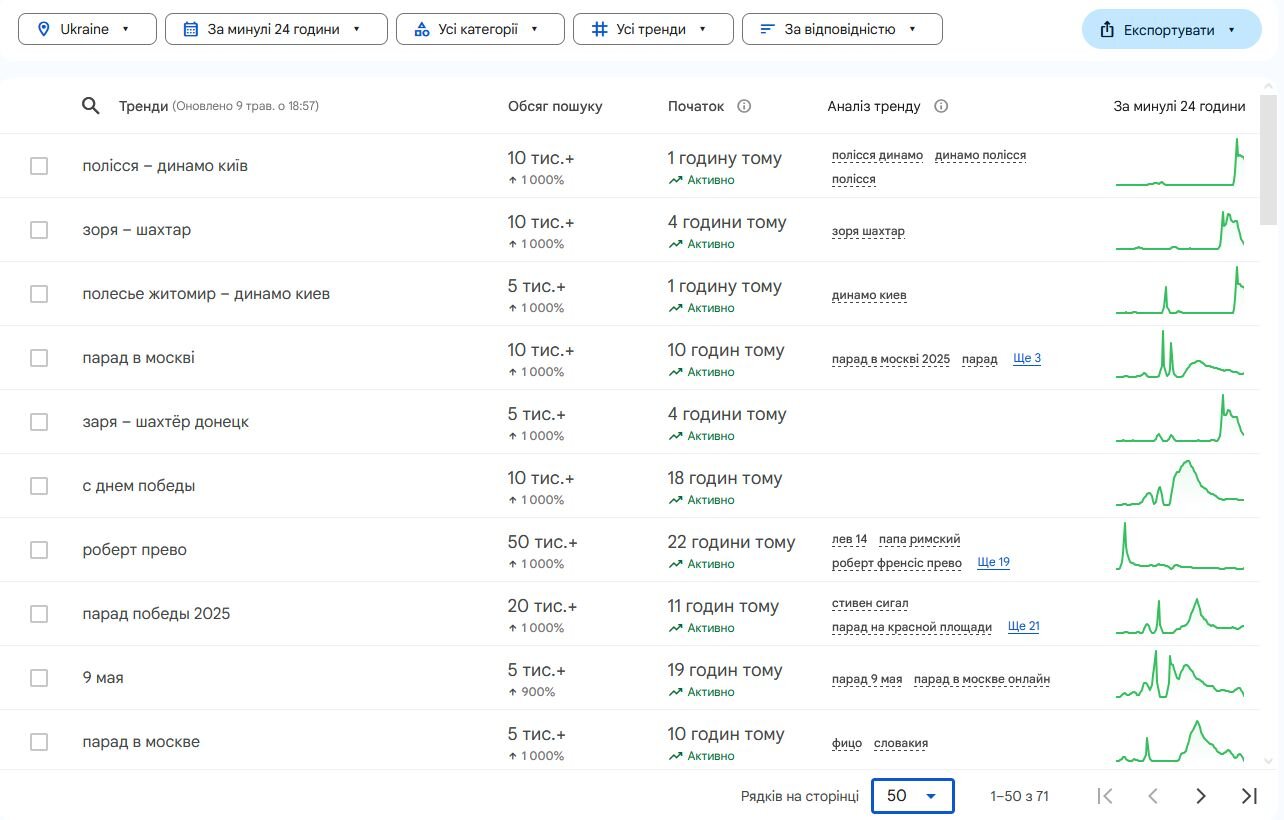Click the info icon next to Аналіз тренду
The image size is (1284, 820).
pos(941,106)
